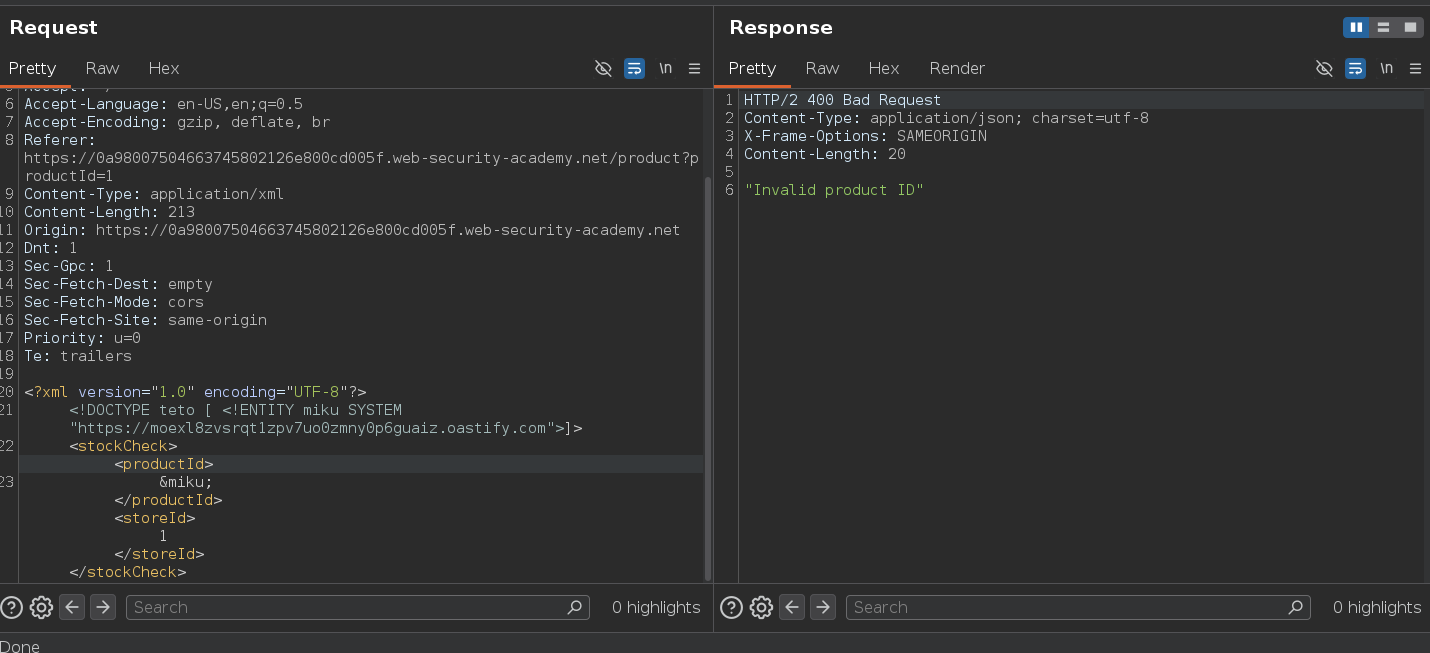Open the Response pane hamburger menu
Viewport: 1430px width, 653px height.
point(1415,68)
